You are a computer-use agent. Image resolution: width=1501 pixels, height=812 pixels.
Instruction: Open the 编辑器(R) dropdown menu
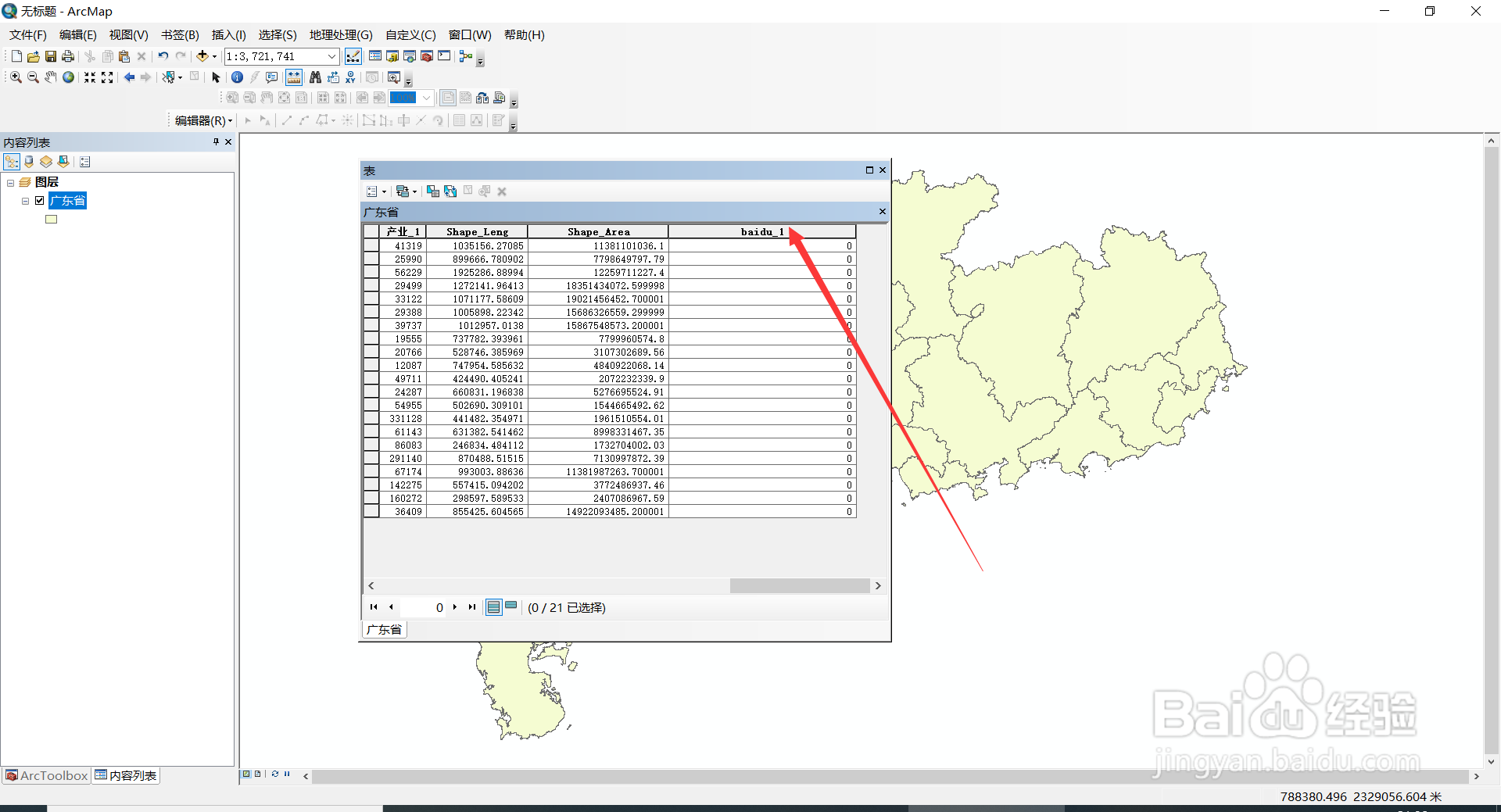coord(200,120)
